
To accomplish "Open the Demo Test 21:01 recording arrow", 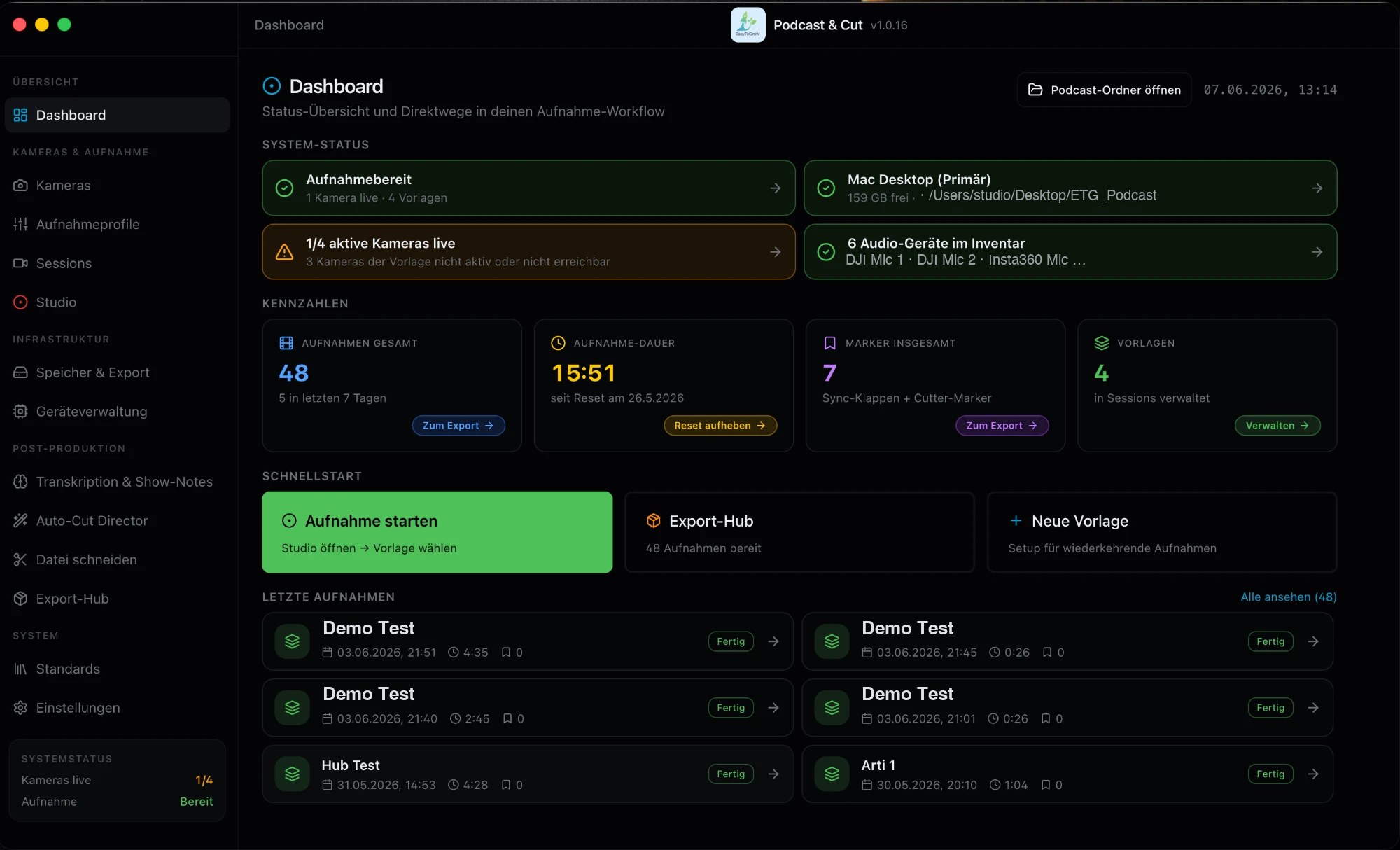I will click(1313, 708).
